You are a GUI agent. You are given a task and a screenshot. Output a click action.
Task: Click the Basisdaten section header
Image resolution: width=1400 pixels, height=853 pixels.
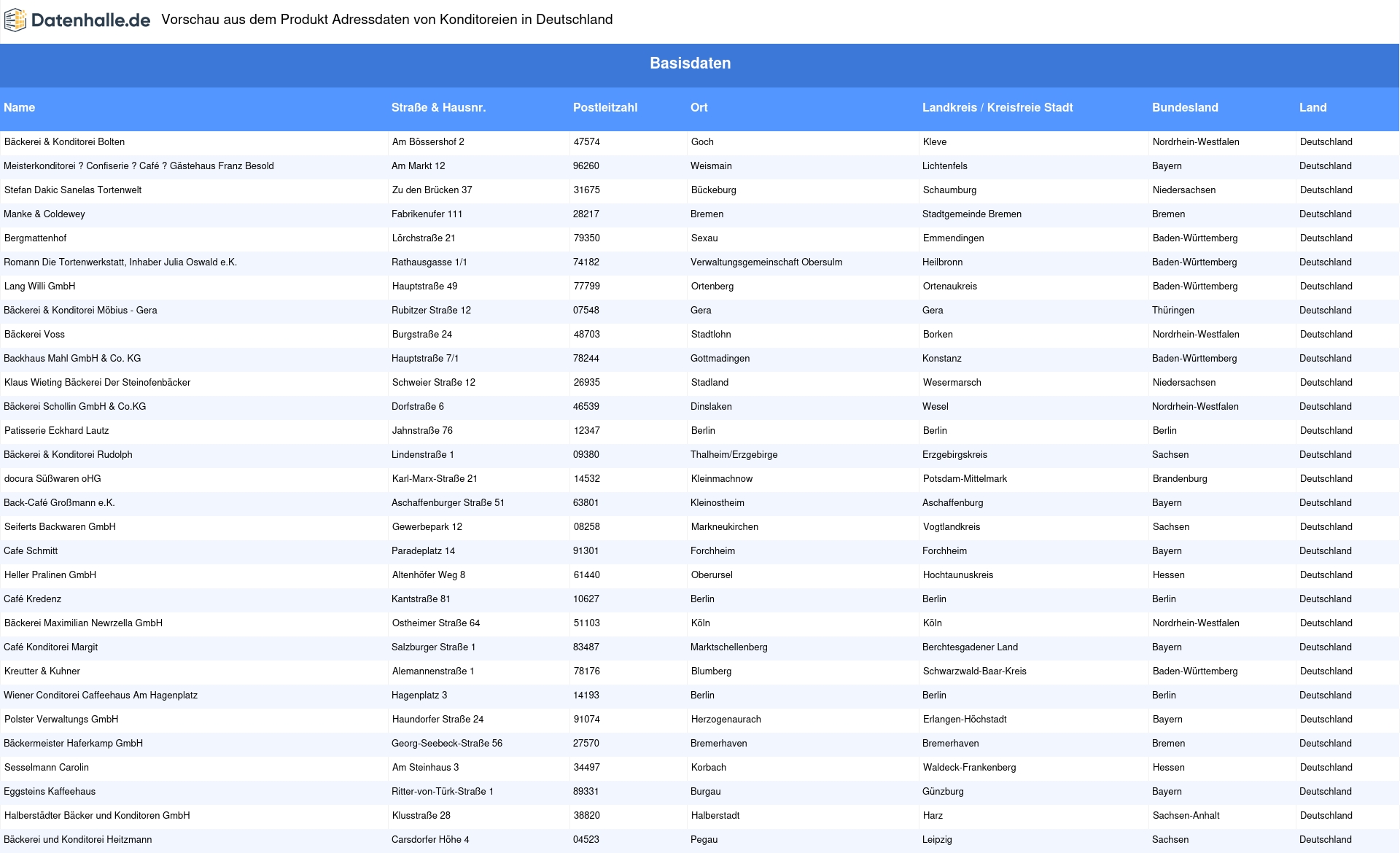pos(690,63)
